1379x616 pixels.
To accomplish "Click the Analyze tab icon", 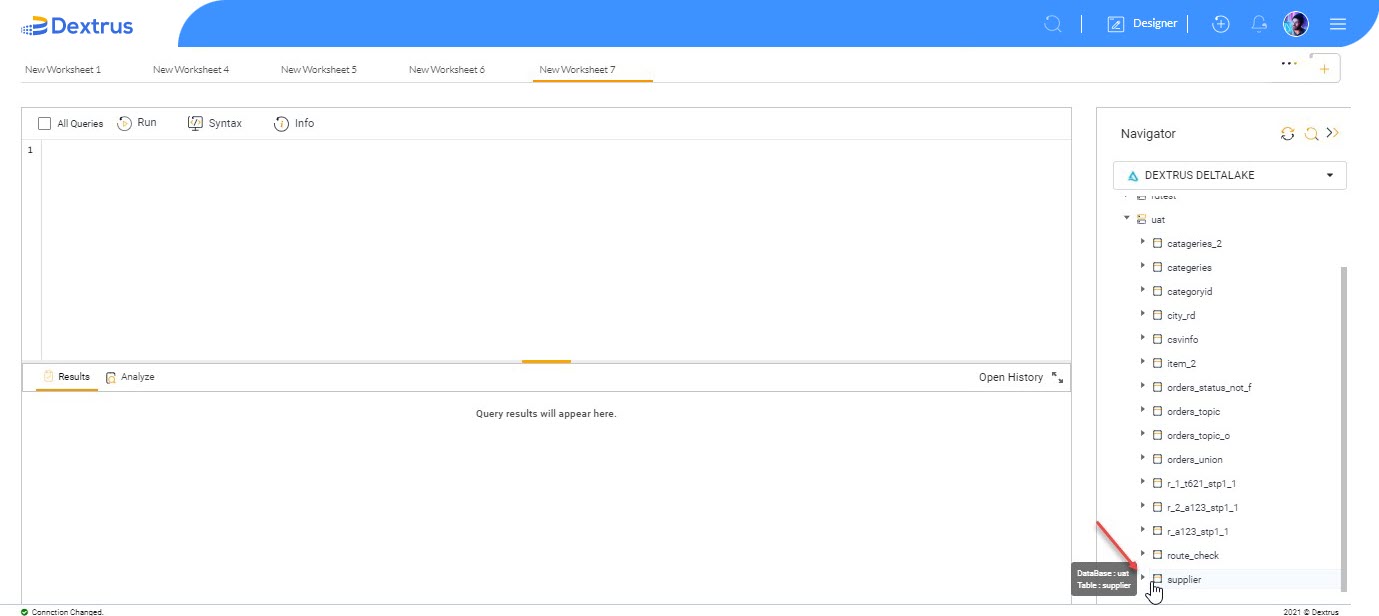I will [111, 377].
